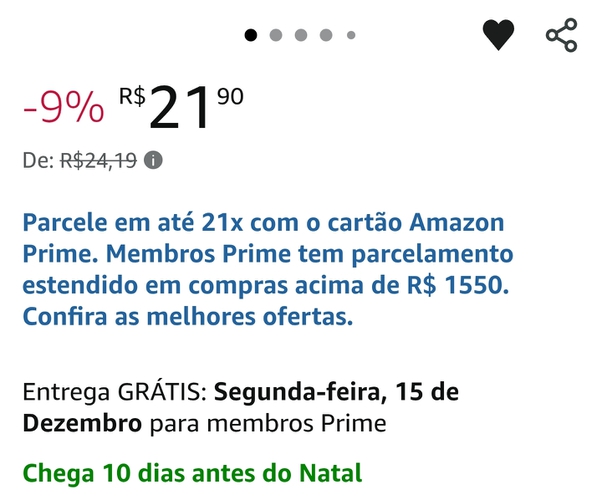
Task: Open the info icon beside R$24,19
Action: pyautogui.click(x=153, y=160)
